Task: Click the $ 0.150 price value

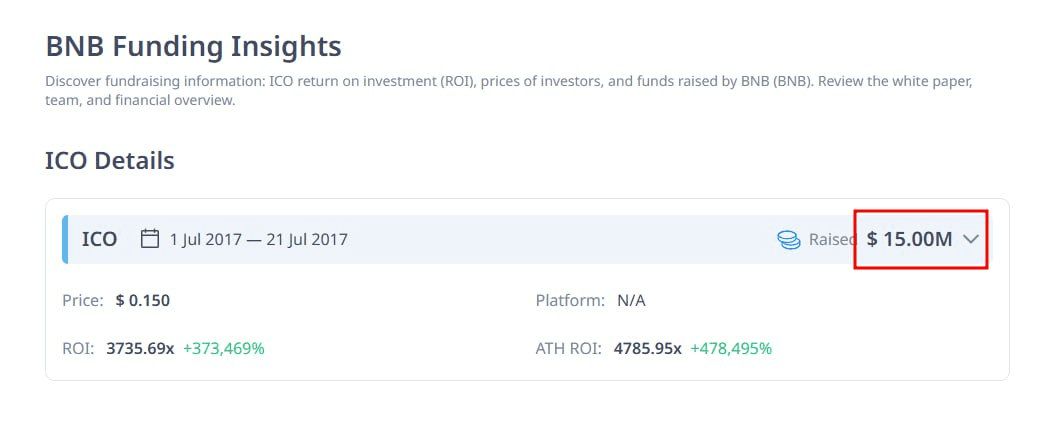Action: [143, 301]
